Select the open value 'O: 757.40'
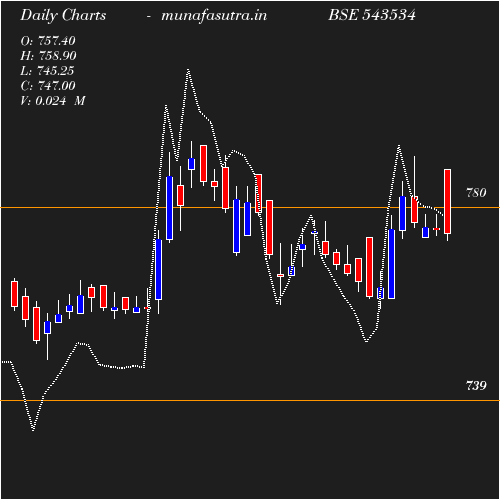This screenshot has height=500, width=500. point(48,41)
